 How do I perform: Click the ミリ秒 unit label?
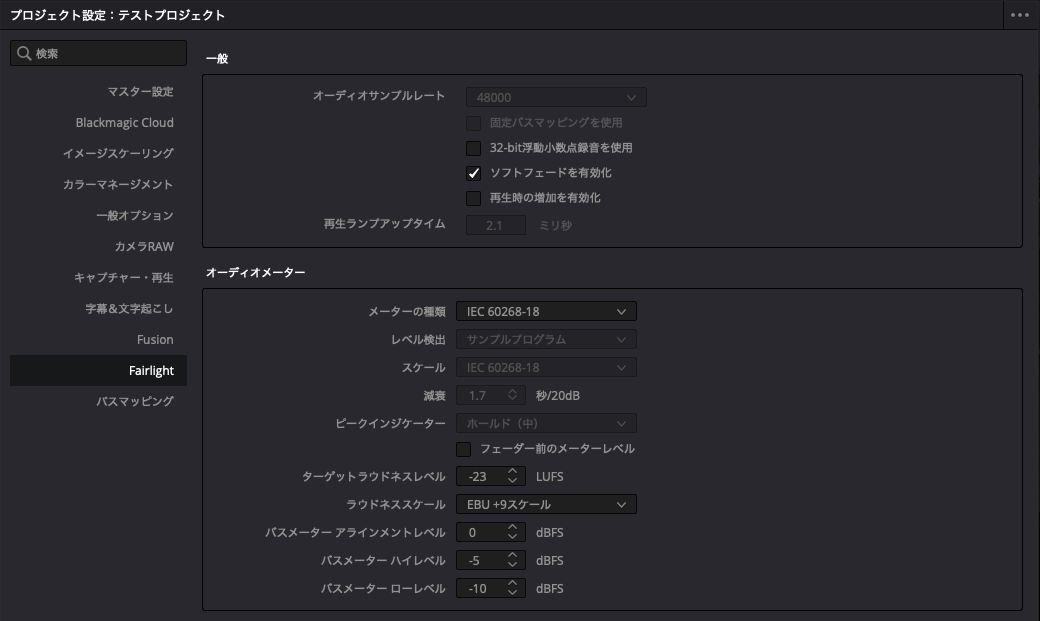point(555,226)
